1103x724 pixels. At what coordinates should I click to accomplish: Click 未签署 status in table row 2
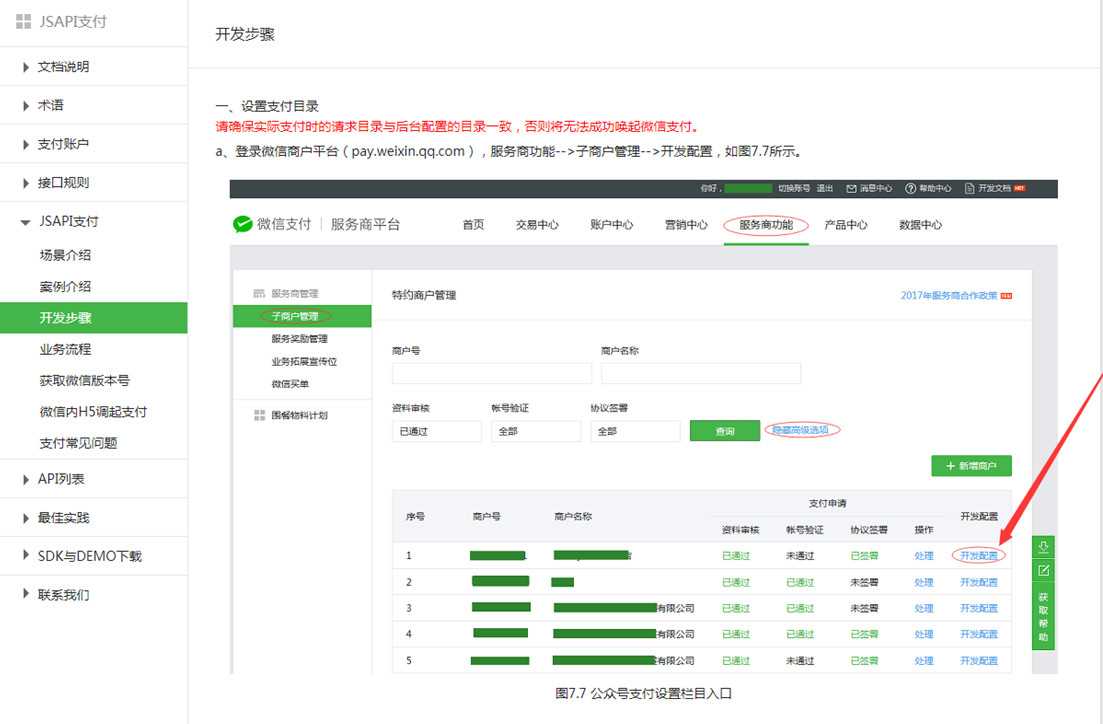point(864,583)
